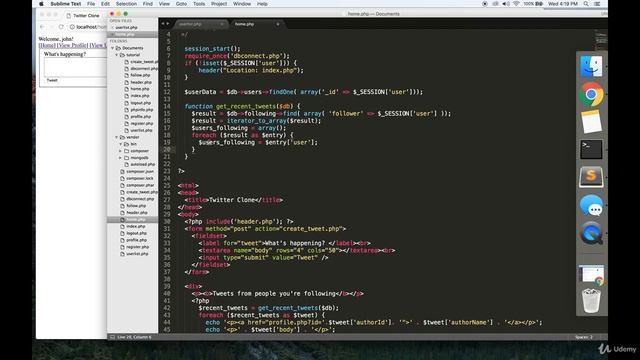Open the Notes app in the Dock
This screenshot has width=640, height=360.
[591, 122]
